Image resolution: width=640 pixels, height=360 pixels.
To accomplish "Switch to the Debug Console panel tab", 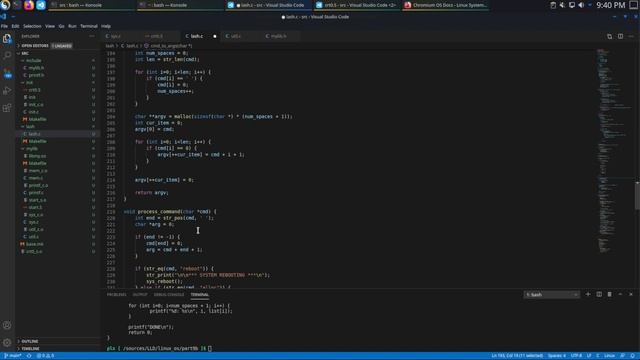I will click(x=169, y=294).
